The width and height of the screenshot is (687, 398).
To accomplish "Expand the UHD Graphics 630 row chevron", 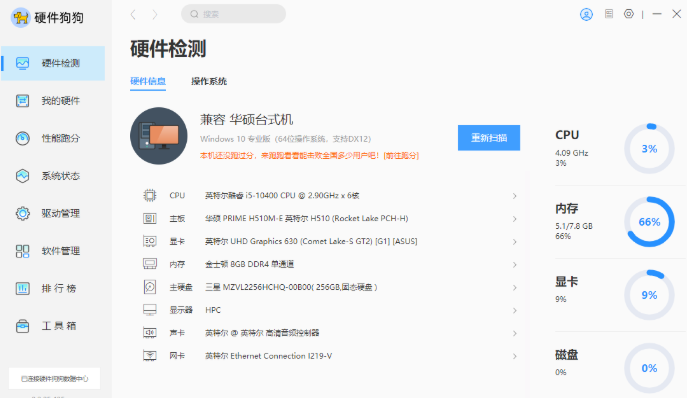I will coord(515,242).
